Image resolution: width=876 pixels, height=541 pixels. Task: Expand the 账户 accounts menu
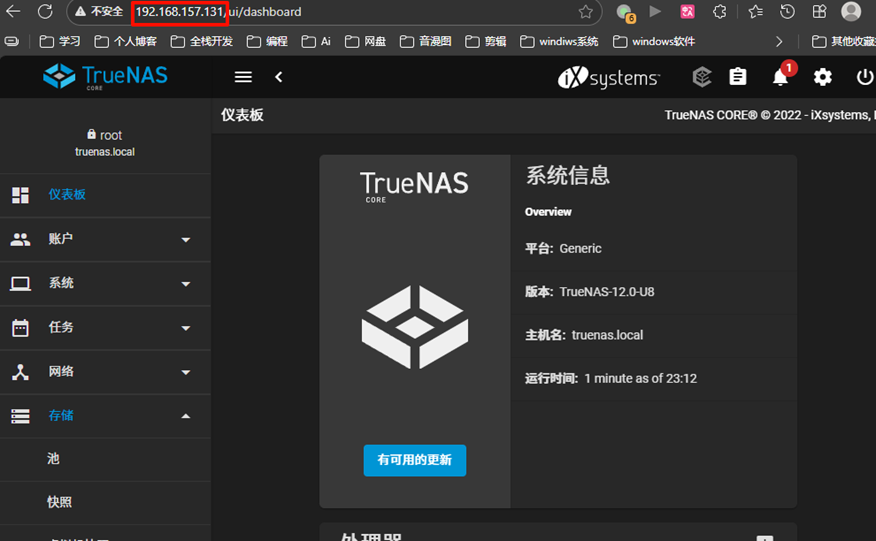pos(106,239)
